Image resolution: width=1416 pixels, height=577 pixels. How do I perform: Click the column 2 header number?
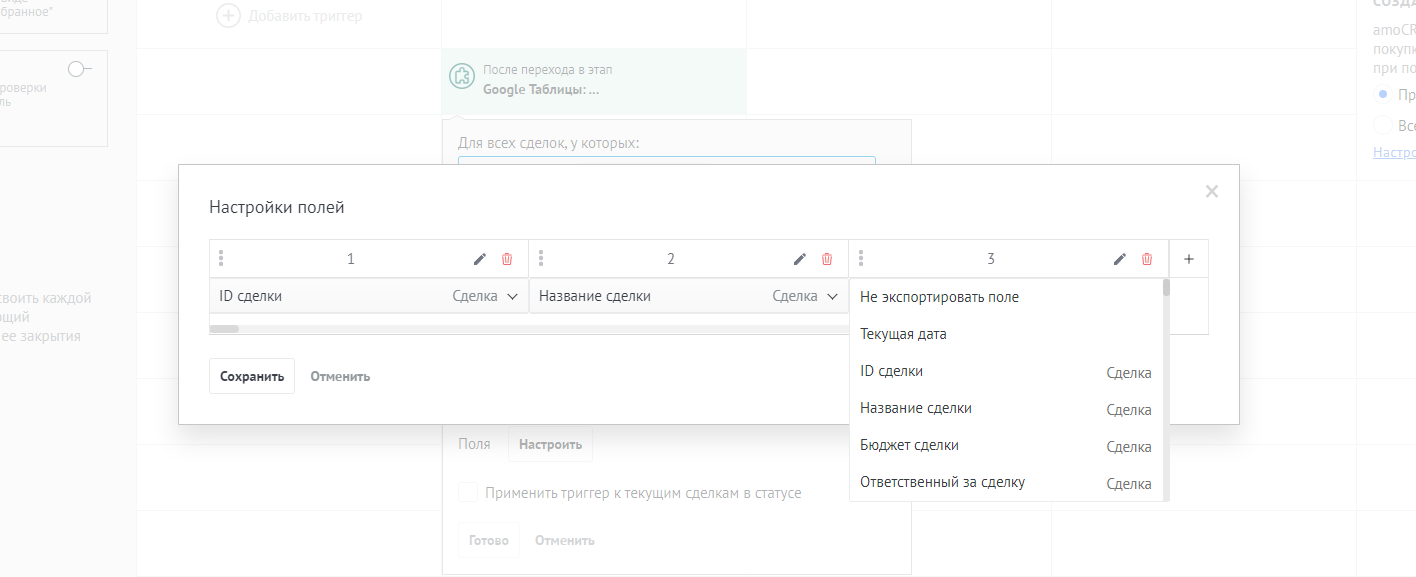point(671,259)
